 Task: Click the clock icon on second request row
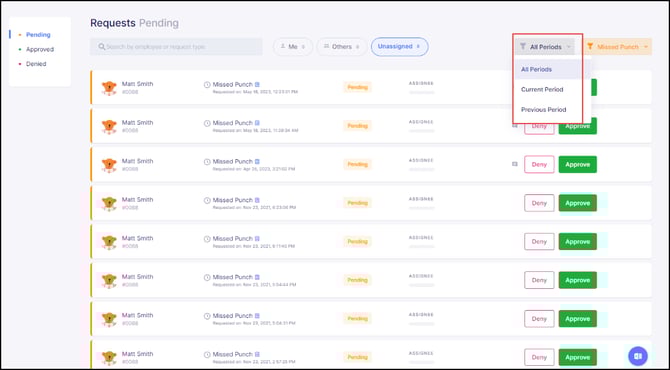pos(207,123)
